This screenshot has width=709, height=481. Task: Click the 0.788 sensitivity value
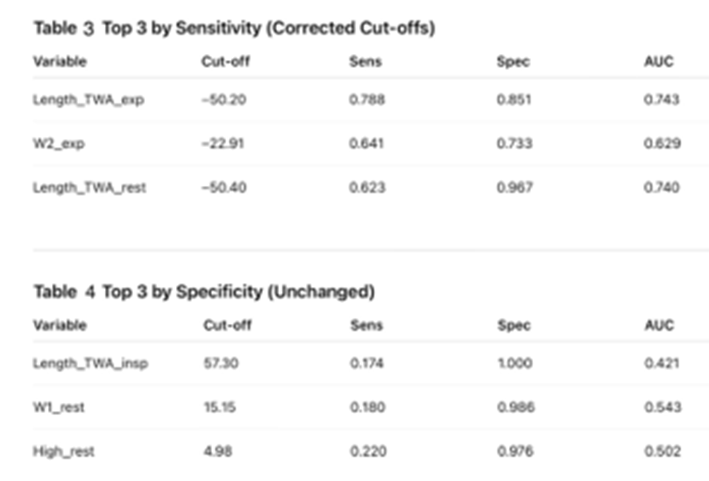(367, 99)
